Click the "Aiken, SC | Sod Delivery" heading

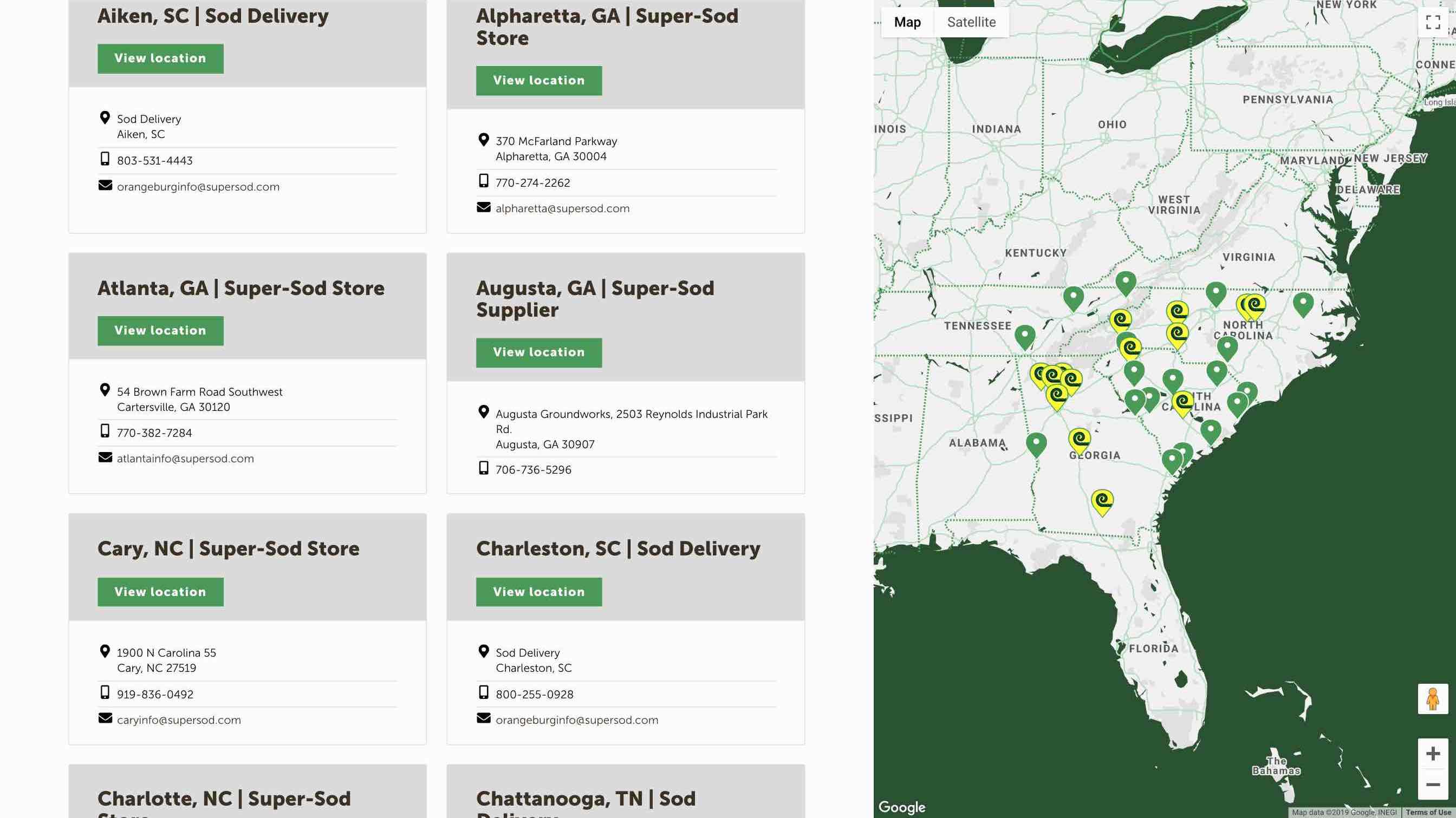[212, 16]
